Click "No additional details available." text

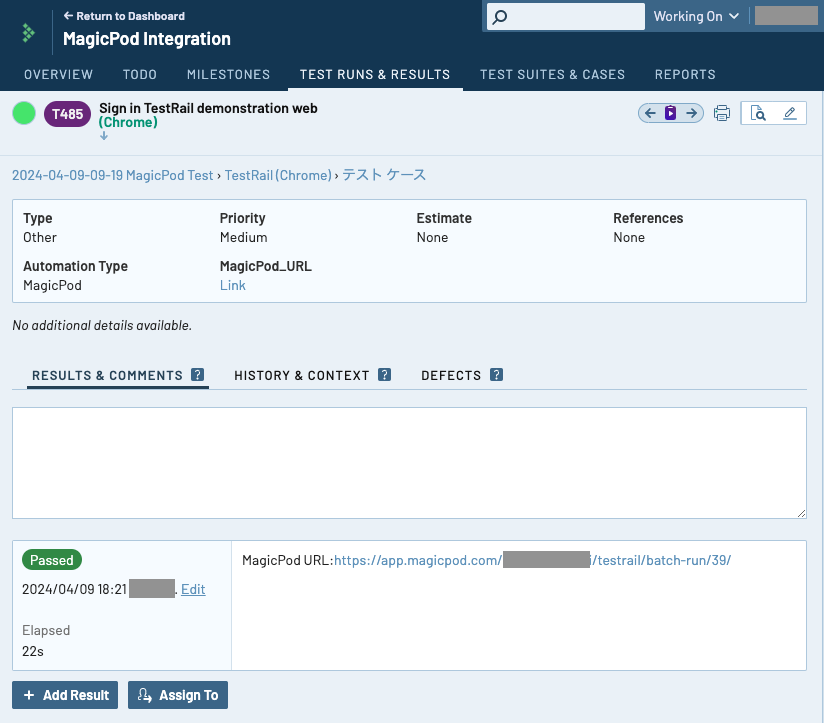tap(102, 326)
